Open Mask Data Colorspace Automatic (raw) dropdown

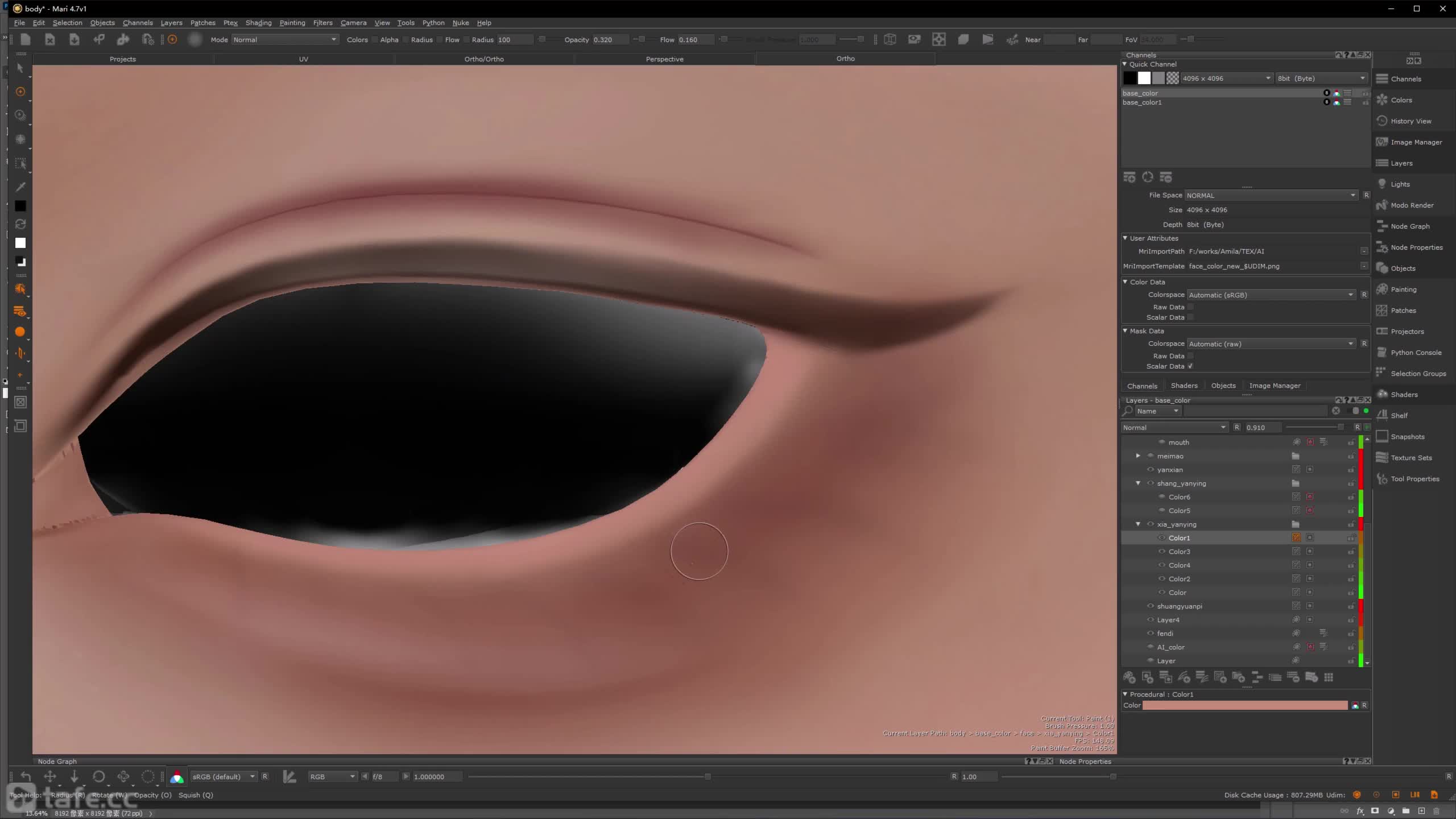pyautogui.click(x=1272, y=344)
